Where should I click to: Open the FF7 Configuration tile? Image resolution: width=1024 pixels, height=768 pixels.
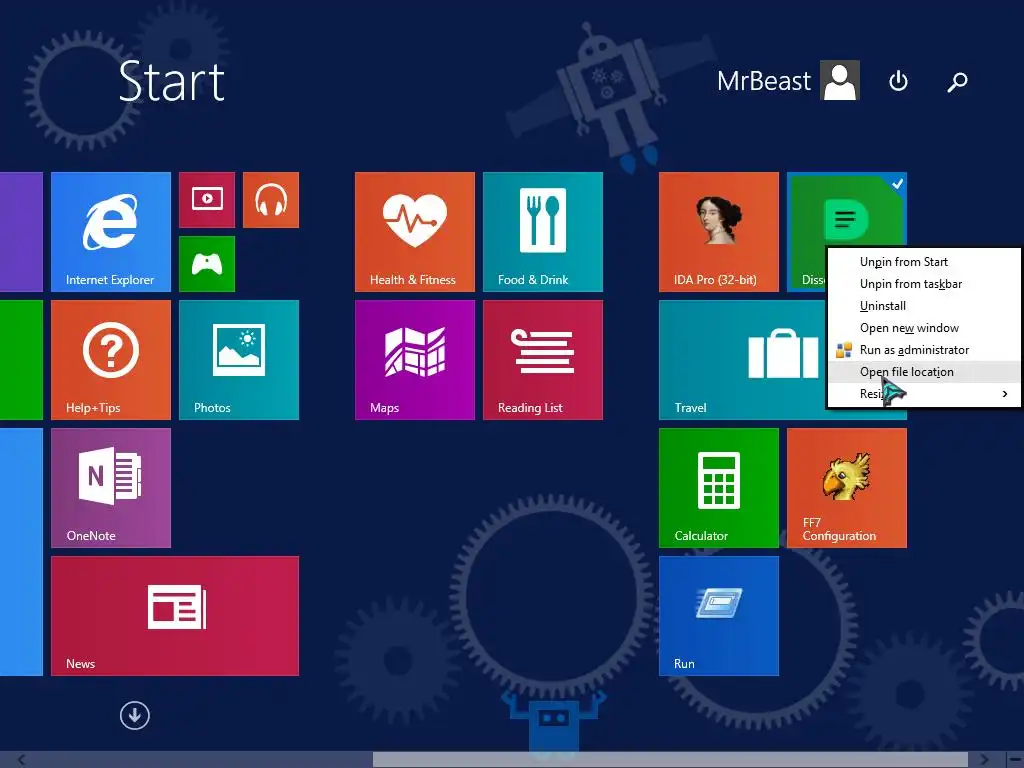847,488
